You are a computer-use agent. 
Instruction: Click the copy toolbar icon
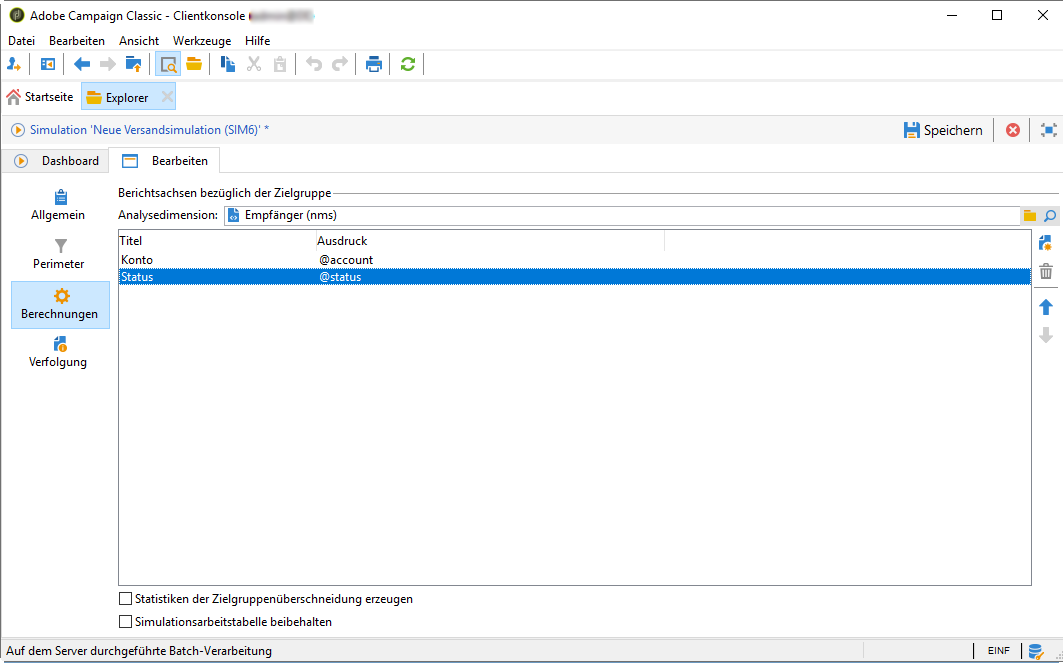[228, 64]
